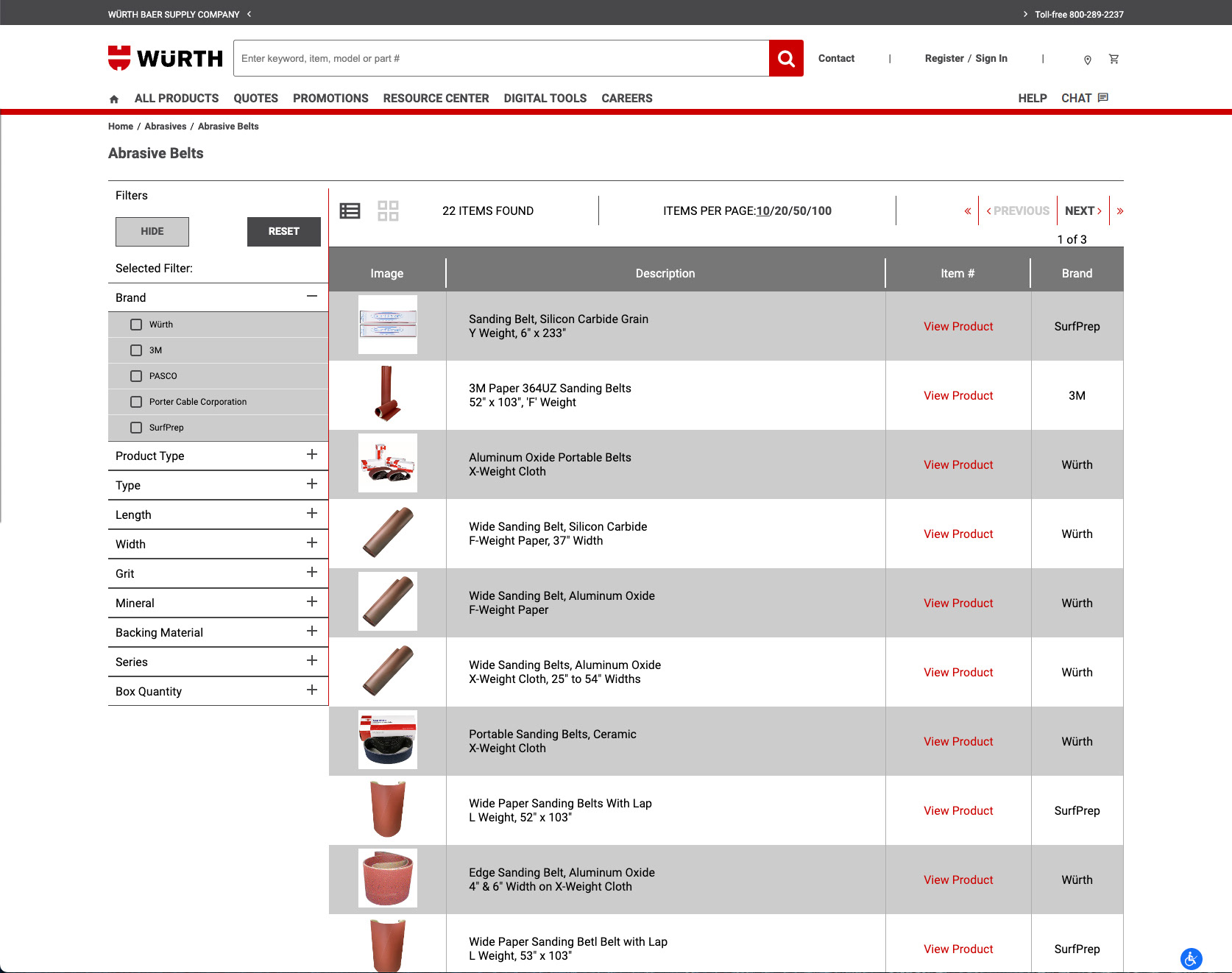Click the RESET filters button

point(284,232)
